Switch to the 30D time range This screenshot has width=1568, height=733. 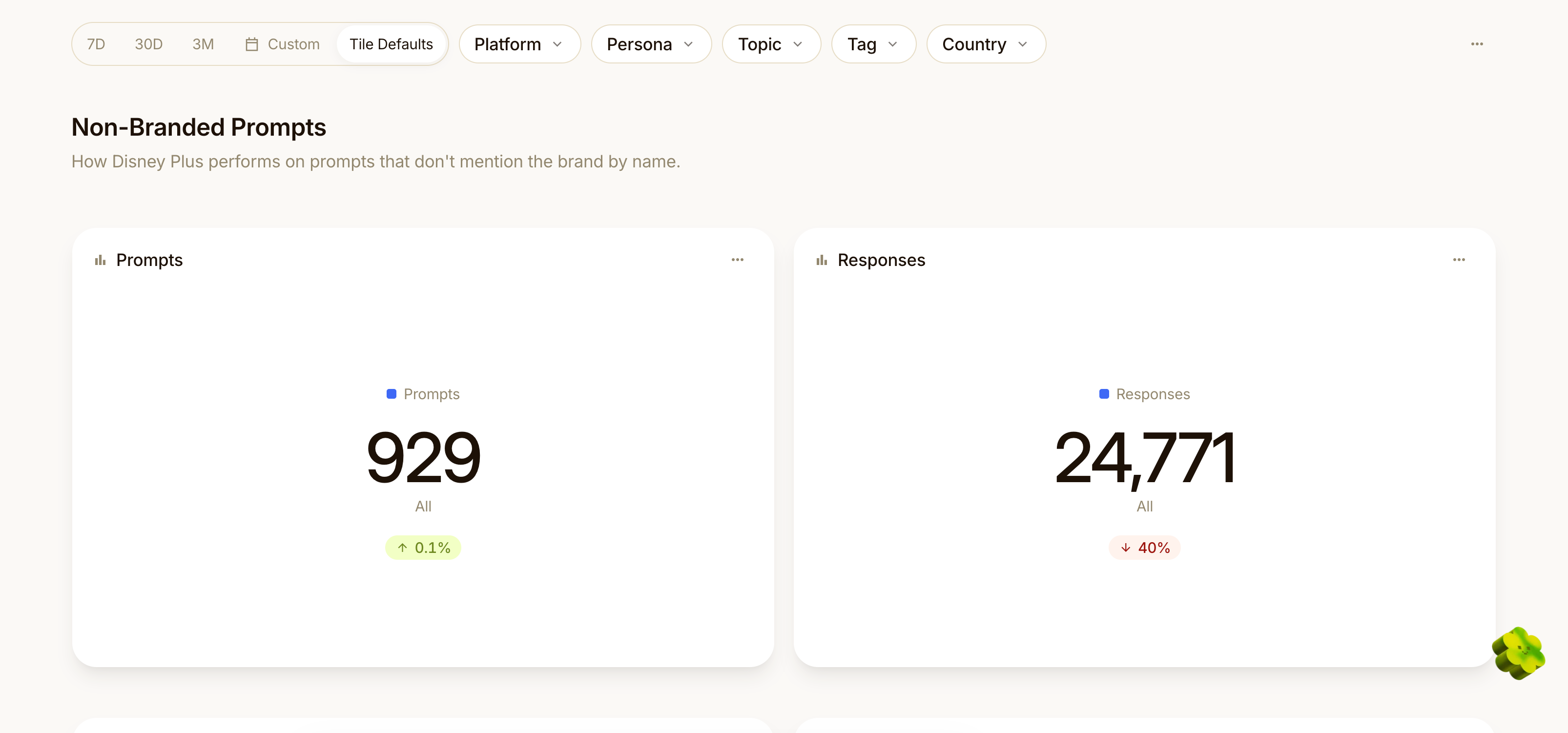[148, 44]
